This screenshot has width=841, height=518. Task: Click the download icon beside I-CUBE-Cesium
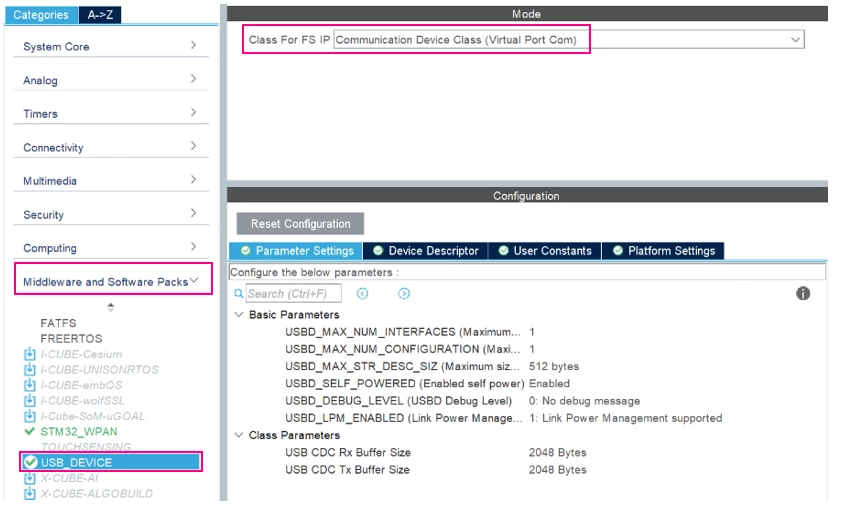pos(29,354)
